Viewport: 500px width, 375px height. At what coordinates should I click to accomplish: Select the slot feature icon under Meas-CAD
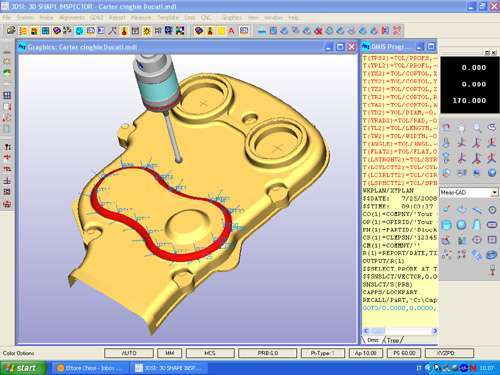click(492, 225)
